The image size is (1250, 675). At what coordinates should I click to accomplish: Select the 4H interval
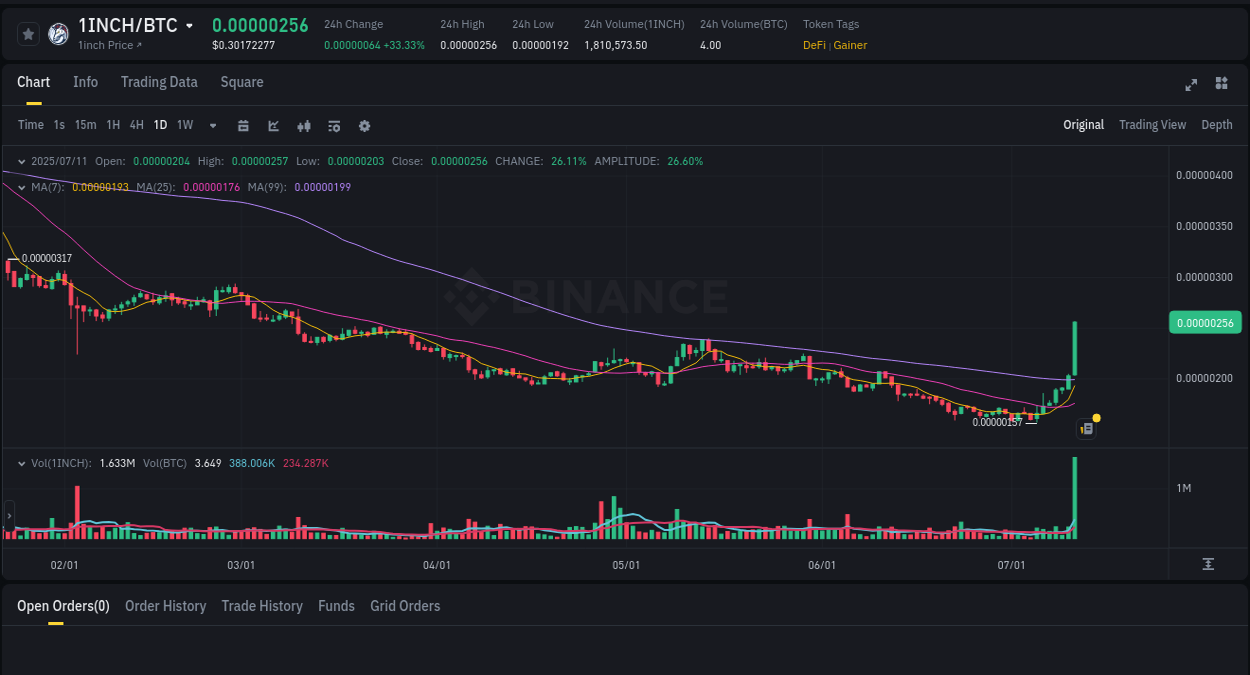137,125
